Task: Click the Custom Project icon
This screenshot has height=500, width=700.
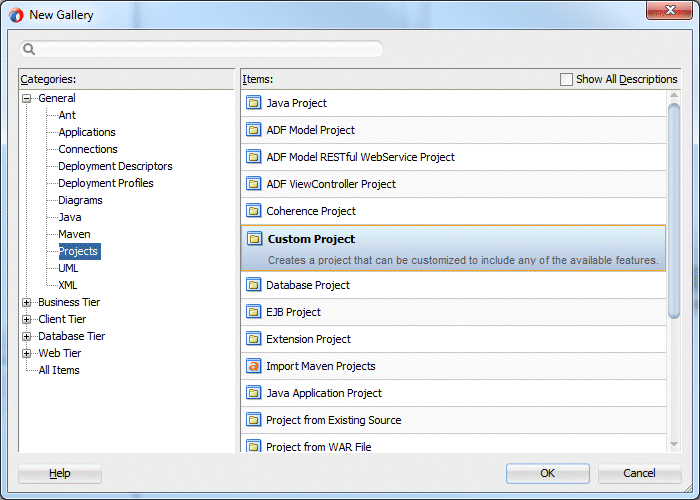Action: (x=255, y=239)
